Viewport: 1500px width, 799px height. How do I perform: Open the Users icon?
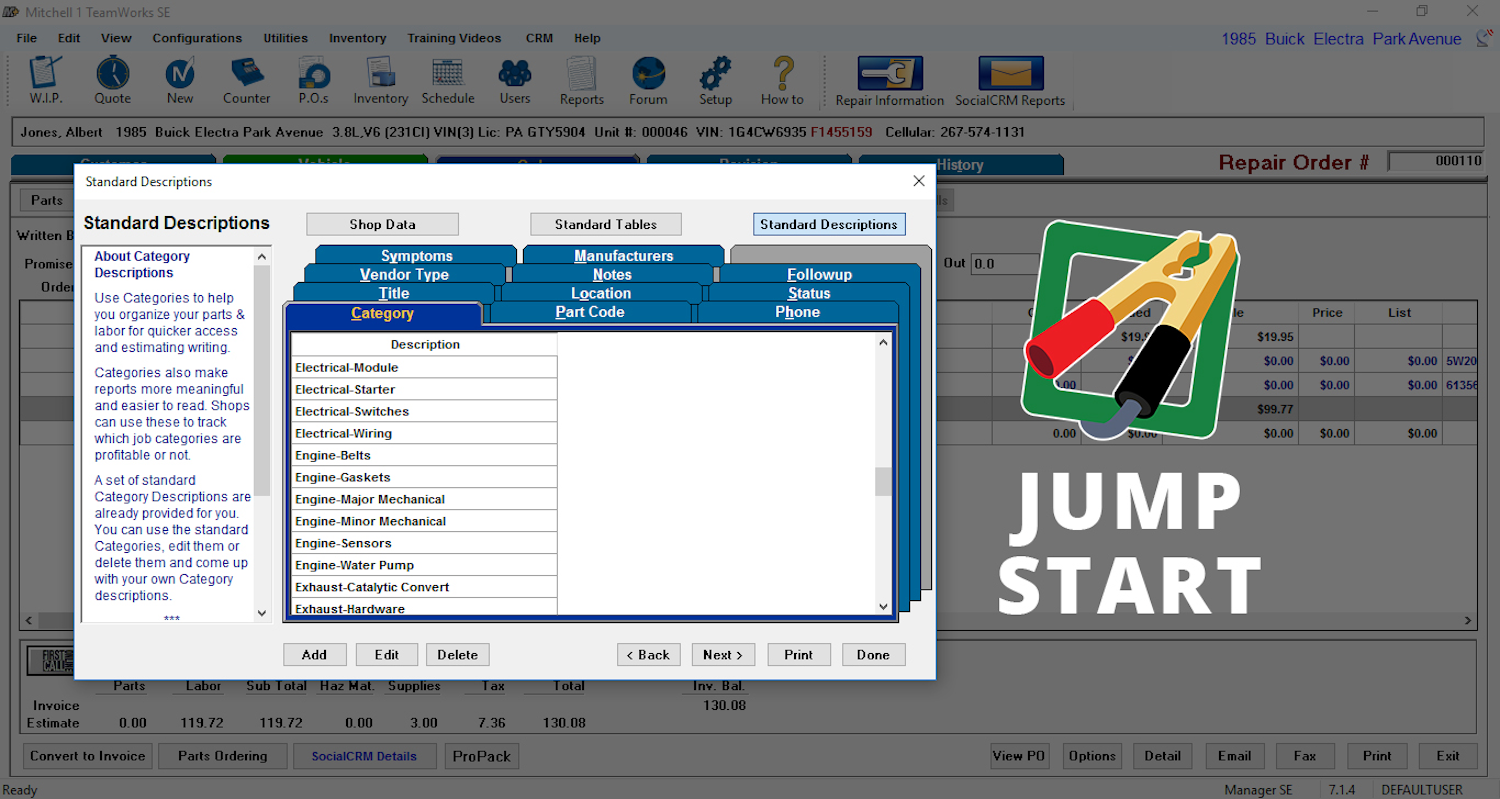point(514,80)
